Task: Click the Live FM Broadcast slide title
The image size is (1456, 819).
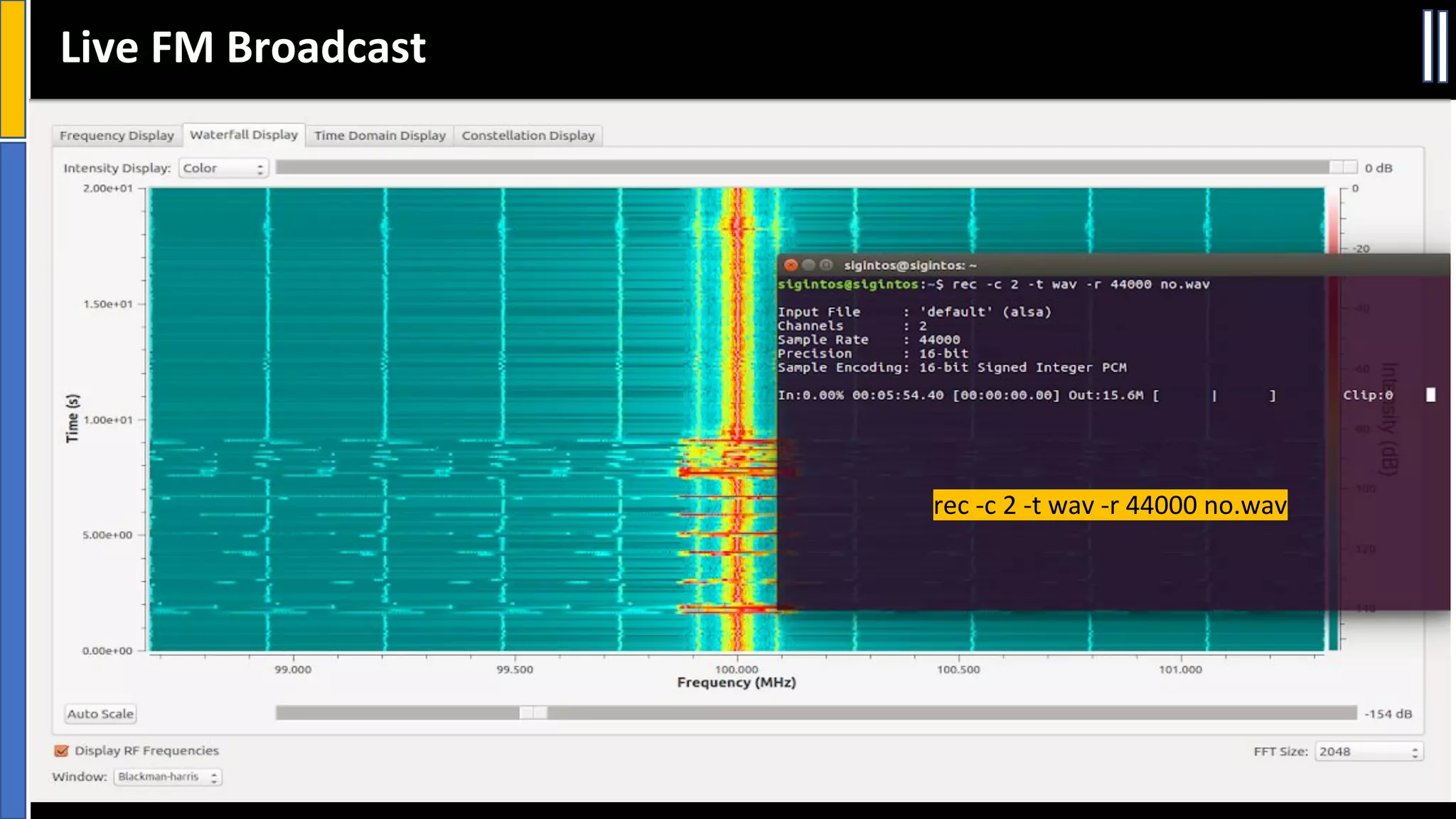Action: (242, 47)
